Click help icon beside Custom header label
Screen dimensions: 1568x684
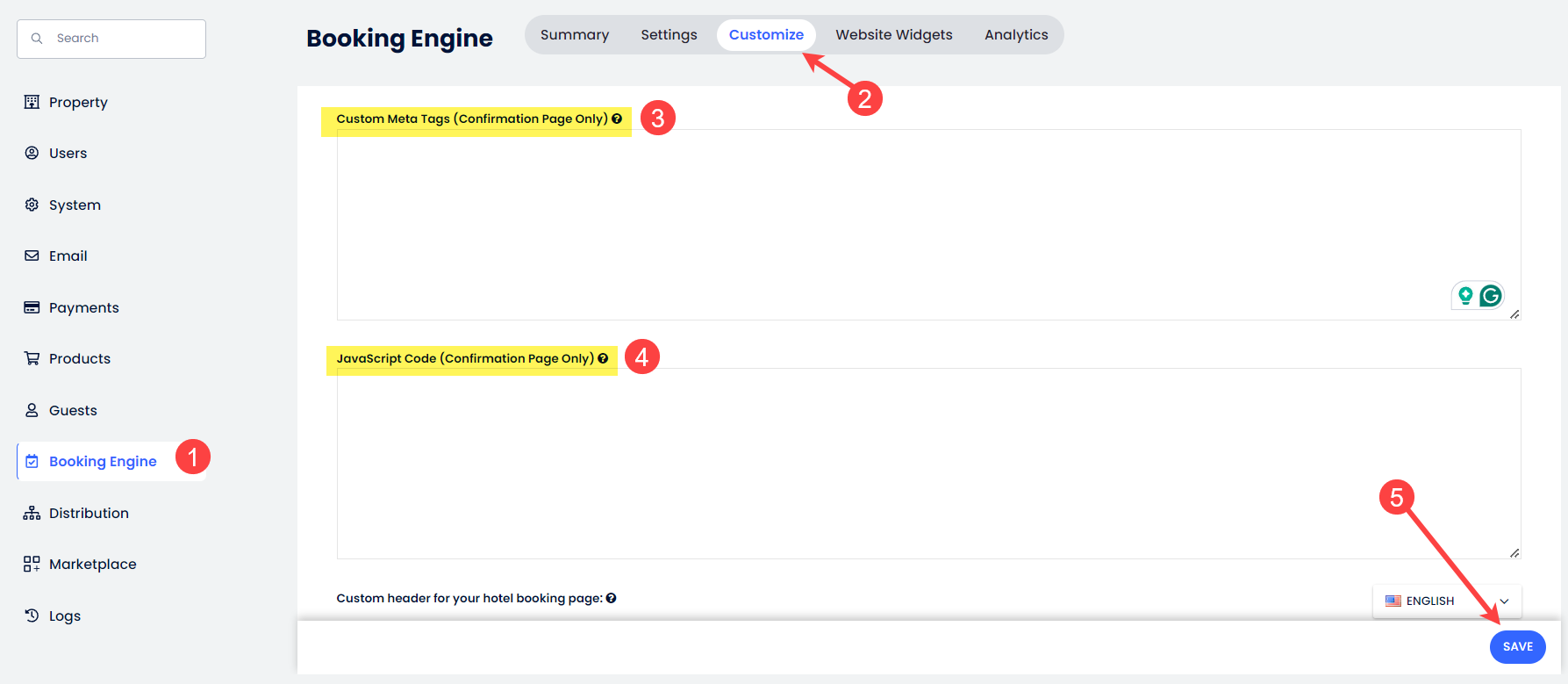[611, 598]
